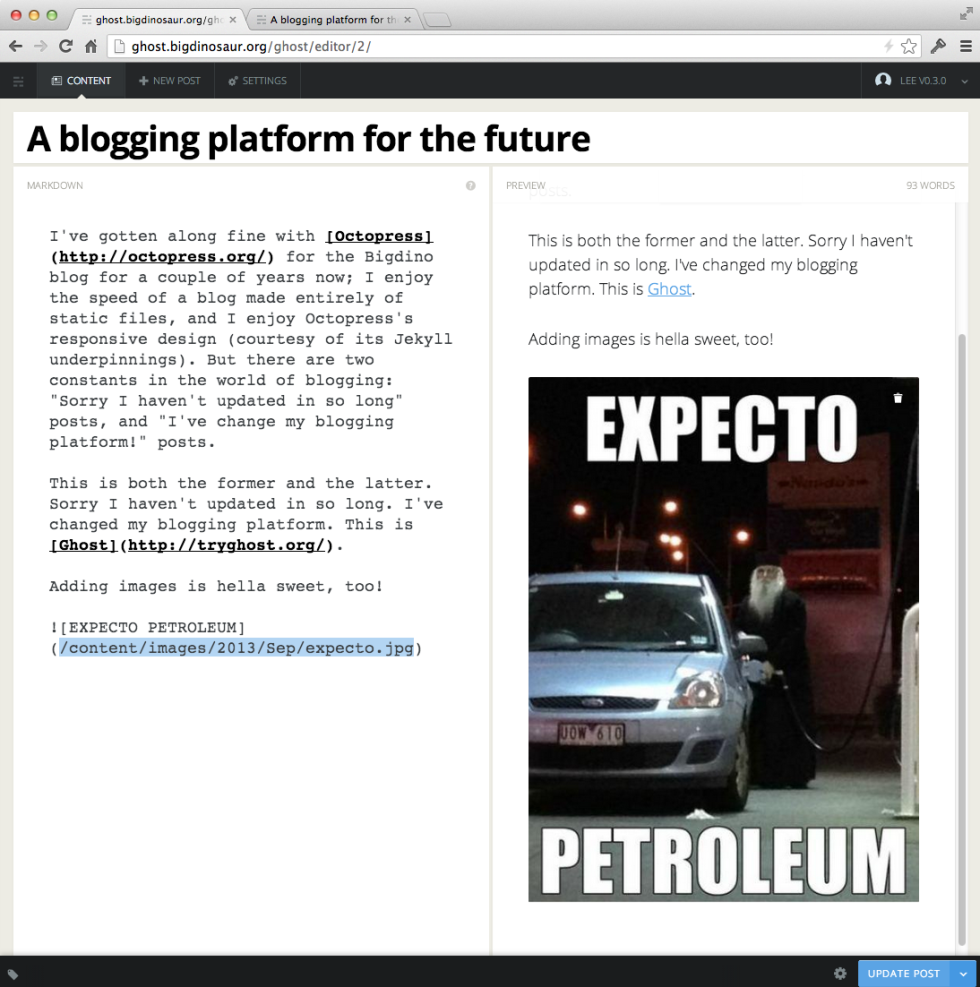Open Settings via the gear icon in navbar
The width and height of the screenshot is (980, 987).
[x=232, y=80]
